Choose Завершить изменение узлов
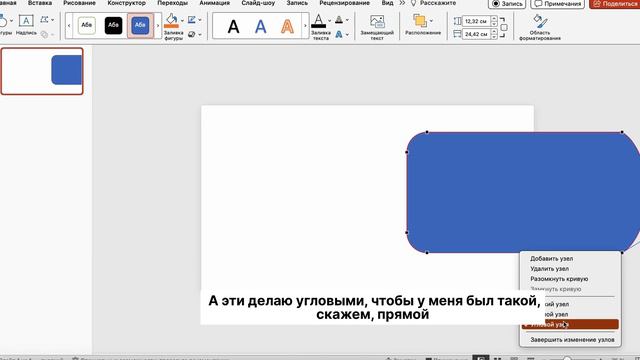The image size is (640, 360). click(571, 340)
